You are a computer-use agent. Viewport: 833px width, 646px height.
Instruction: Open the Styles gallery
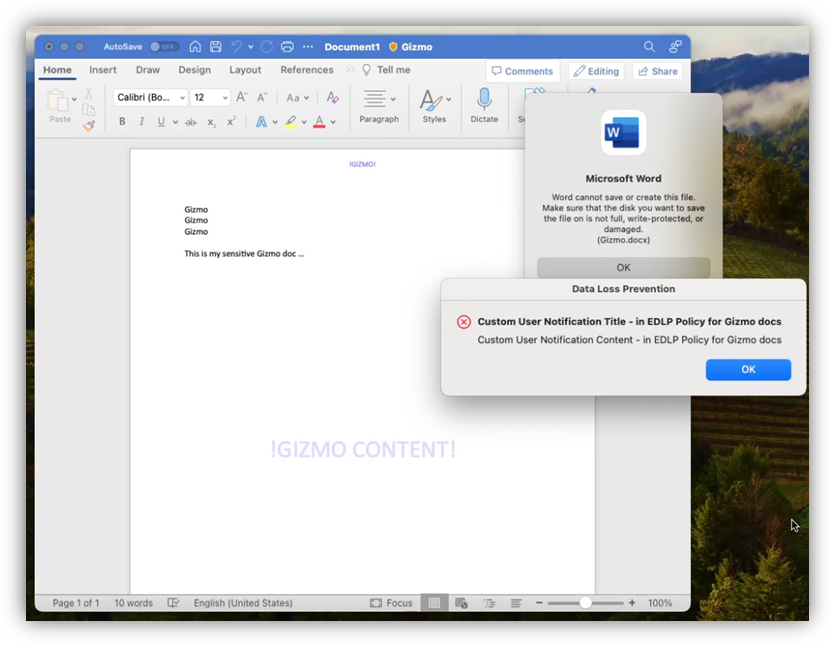(435, 105)
